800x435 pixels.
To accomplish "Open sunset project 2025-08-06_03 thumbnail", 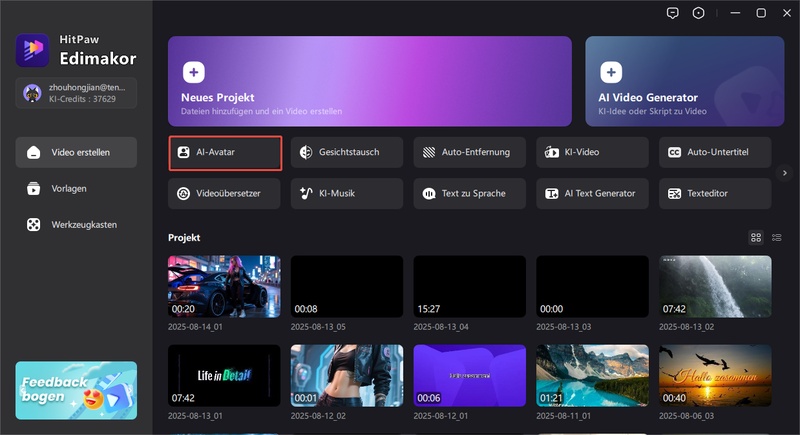I will [715, 376].
